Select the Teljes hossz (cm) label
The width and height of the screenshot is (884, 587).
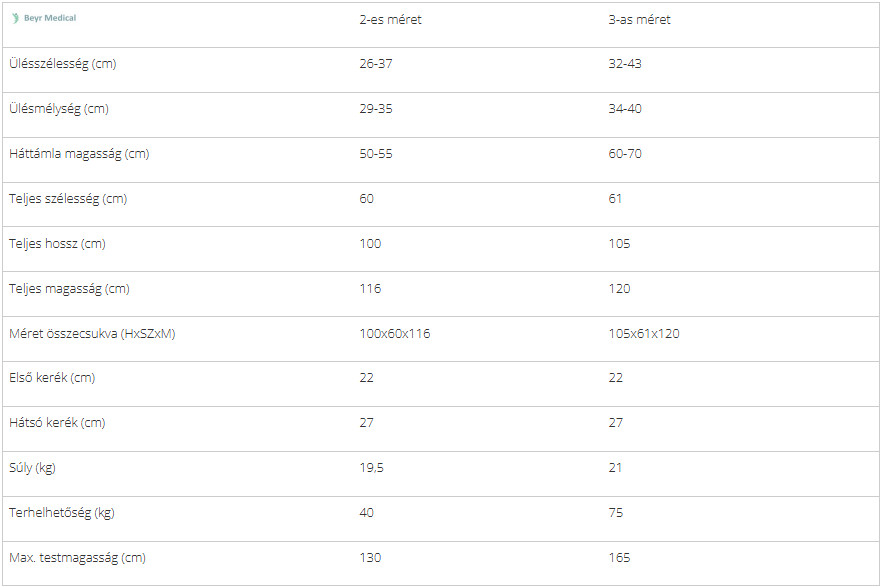57,244
